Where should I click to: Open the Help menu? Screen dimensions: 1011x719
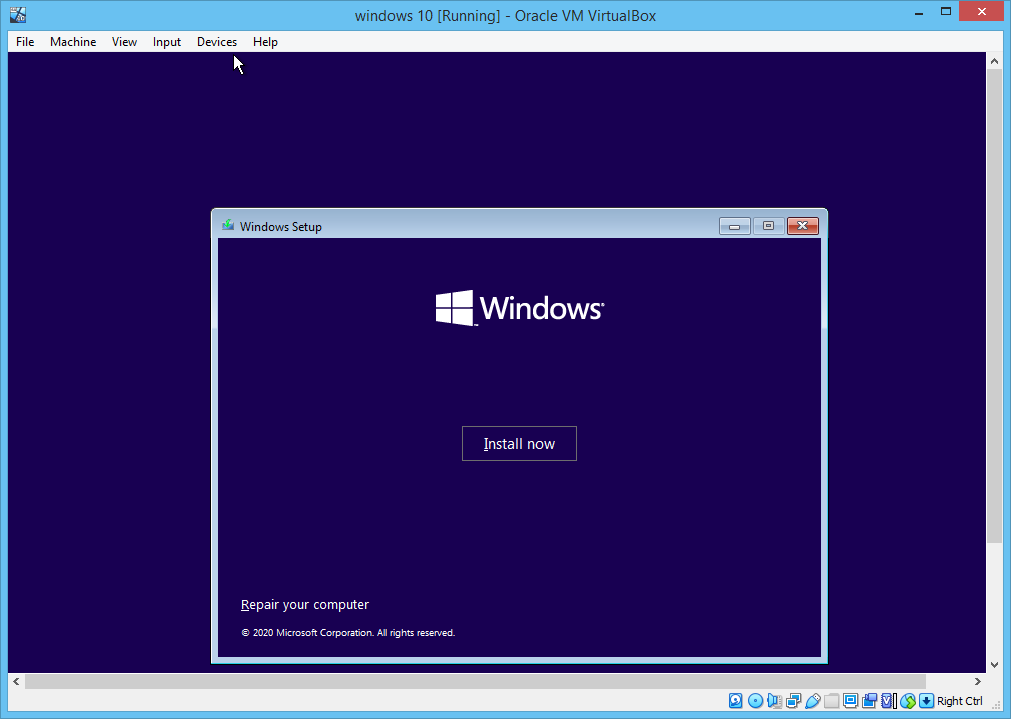pyautogui.click(x=265, y=42)
